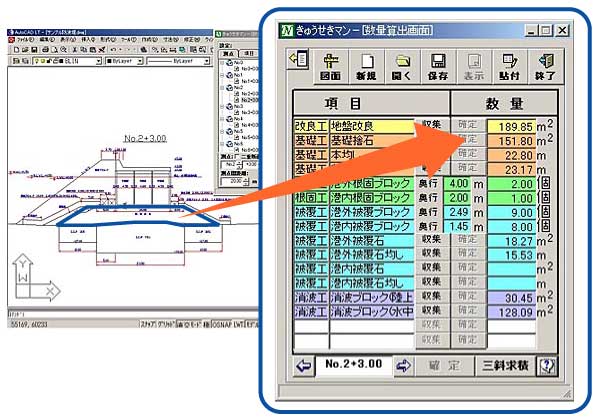Go to previous station with left arrow
The width and height of the screenshot is (595, 420).
point(304,366)
